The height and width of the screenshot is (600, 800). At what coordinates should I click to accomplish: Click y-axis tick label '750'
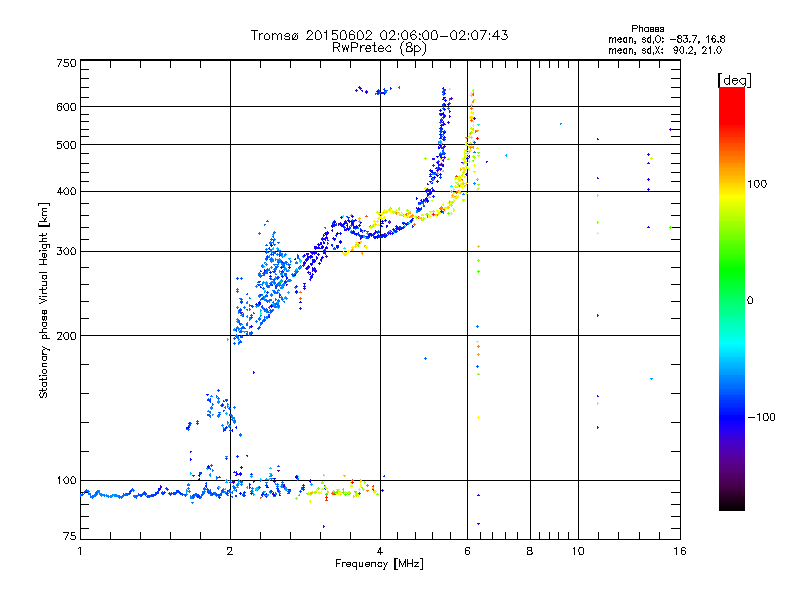tap(66, 63)
